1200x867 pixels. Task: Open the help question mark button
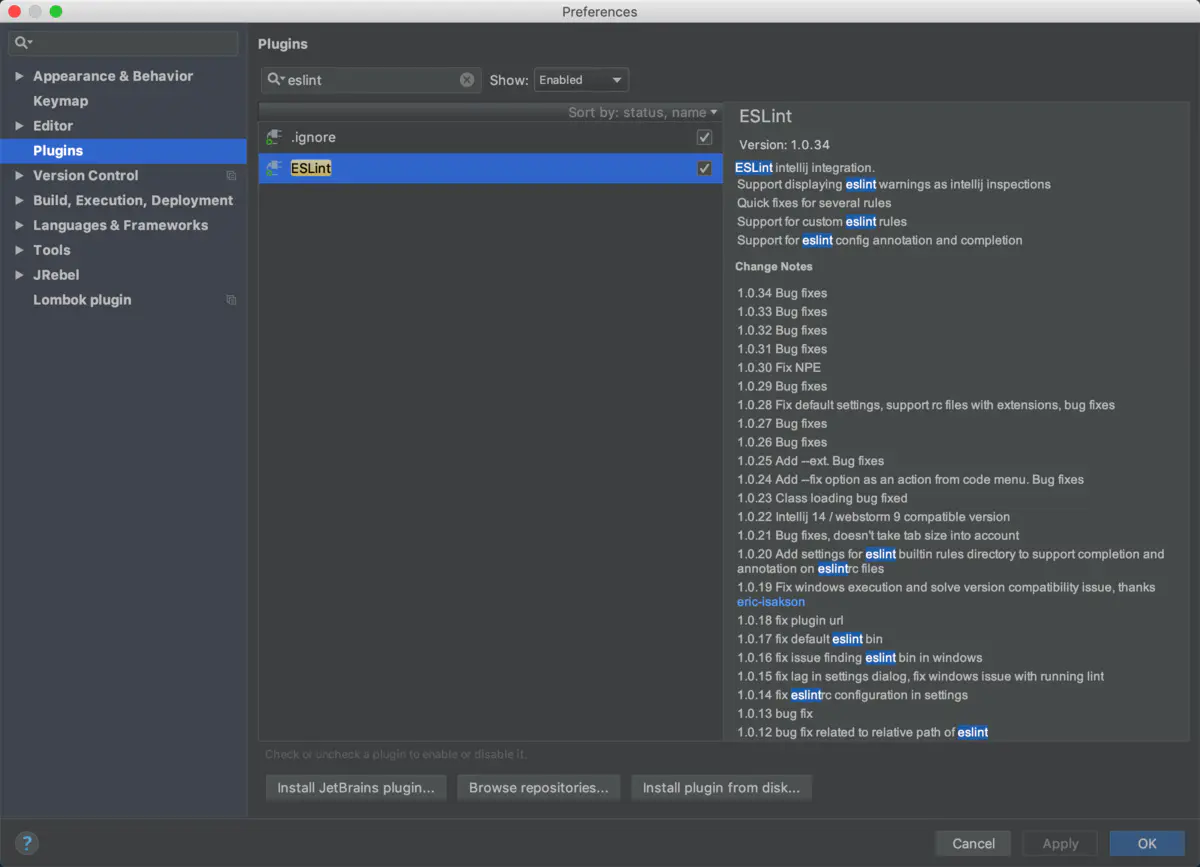pyautogui.click(x=27, y=843)
